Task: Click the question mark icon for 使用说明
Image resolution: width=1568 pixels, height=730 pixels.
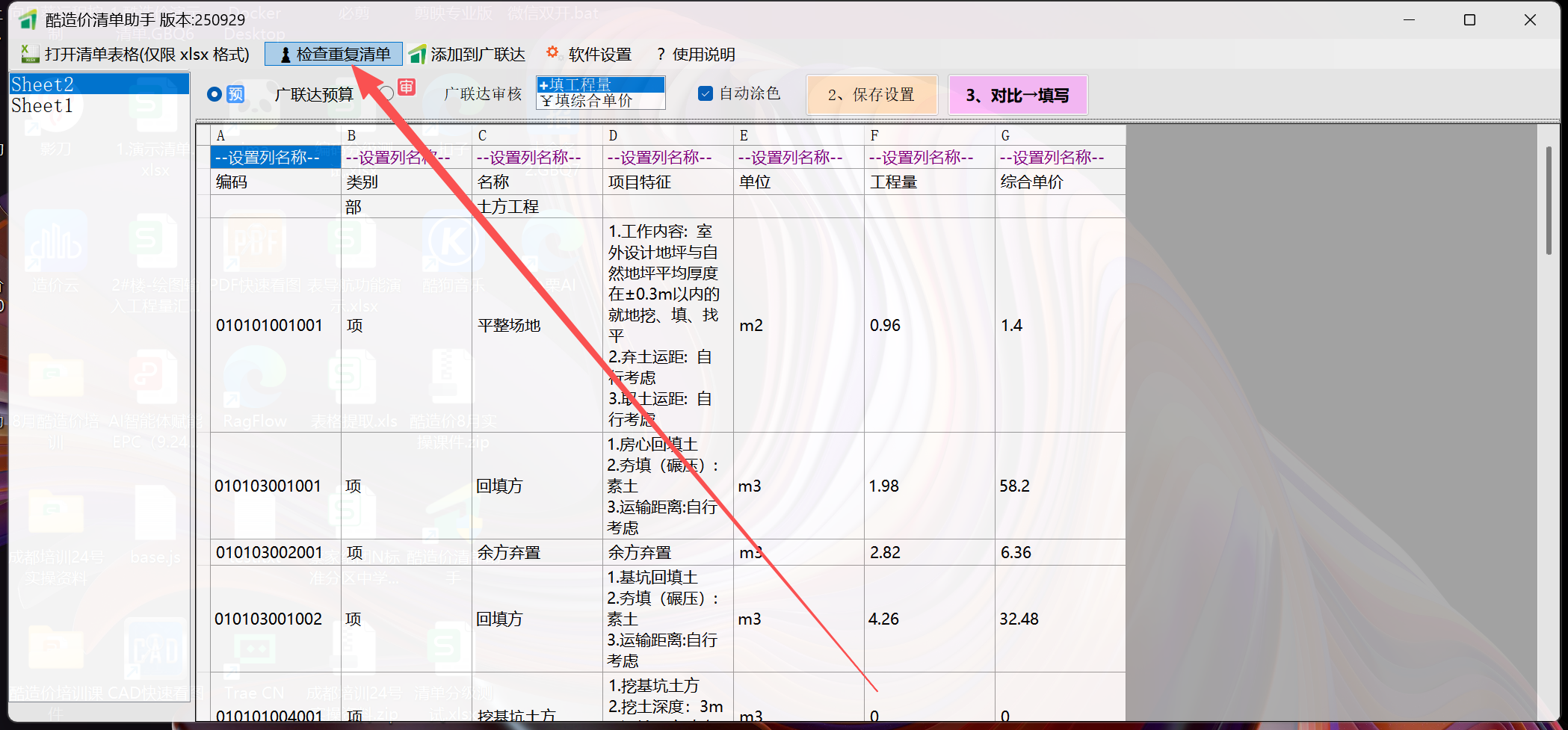Action: 660,55
